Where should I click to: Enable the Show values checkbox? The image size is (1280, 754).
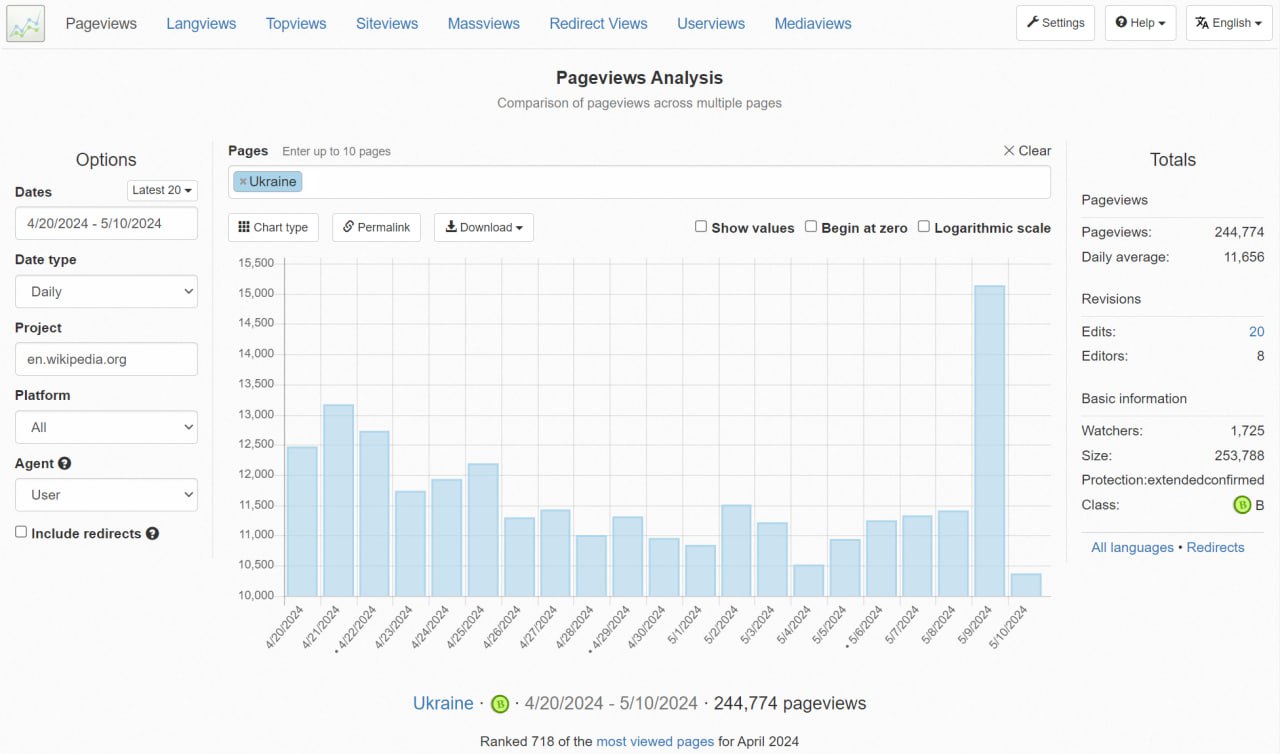(701, 227)
